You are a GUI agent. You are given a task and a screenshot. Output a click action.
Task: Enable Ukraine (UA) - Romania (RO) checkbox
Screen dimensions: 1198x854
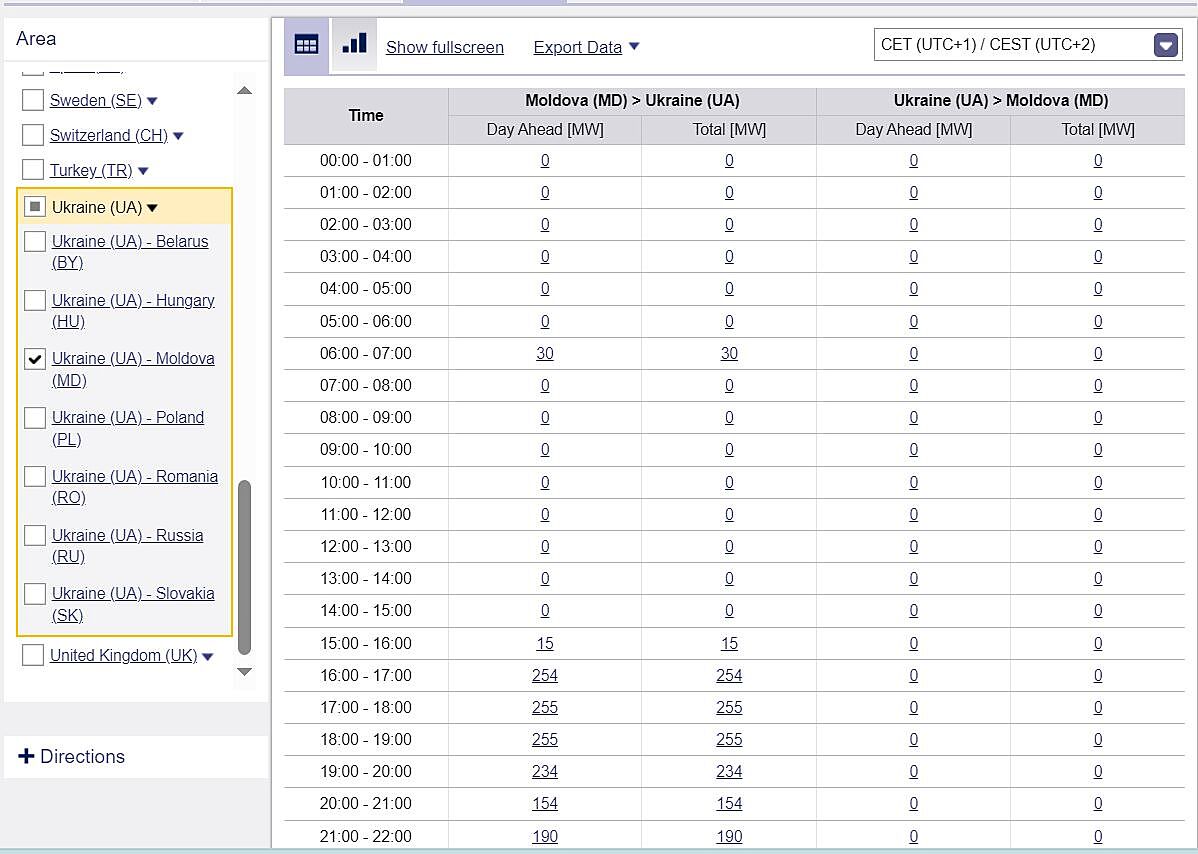(35, 476)
